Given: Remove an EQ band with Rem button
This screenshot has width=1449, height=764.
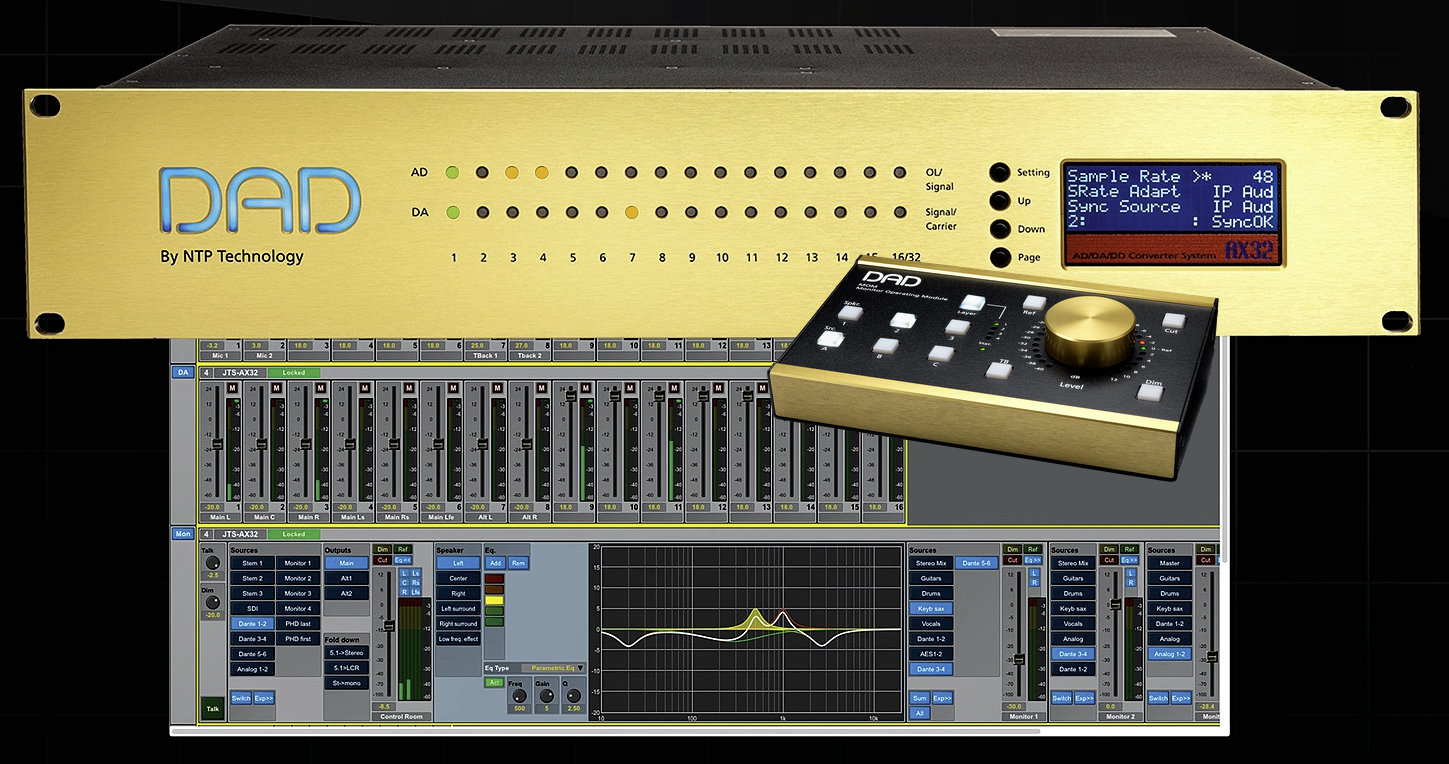Looking at the screenshot, I should pos(518,563).
